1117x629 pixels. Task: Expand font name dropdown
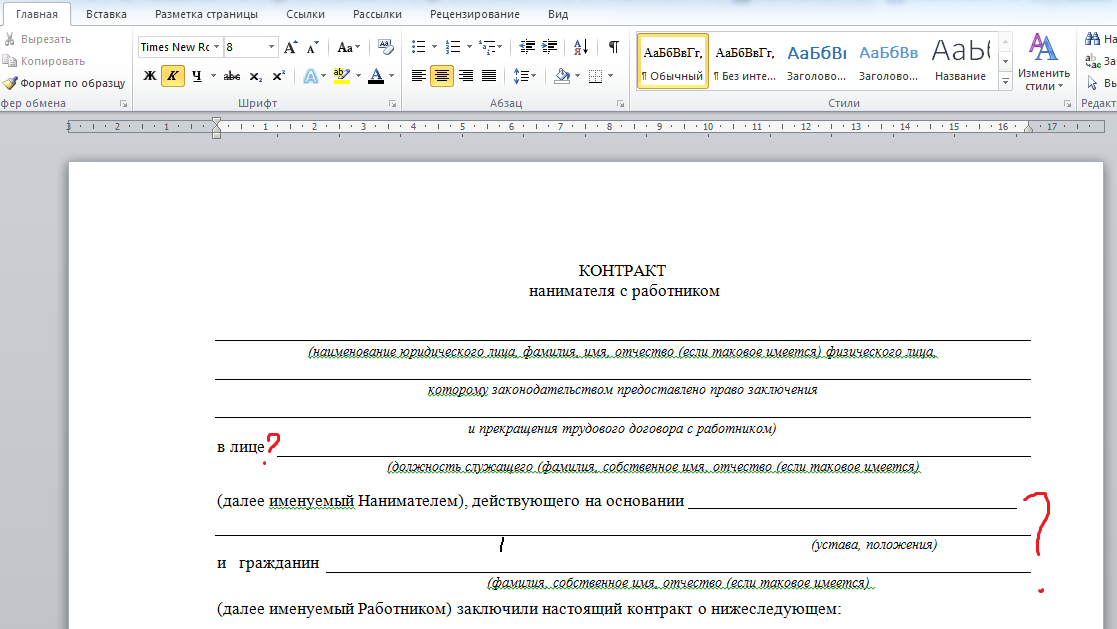click(x=217, y=47)
